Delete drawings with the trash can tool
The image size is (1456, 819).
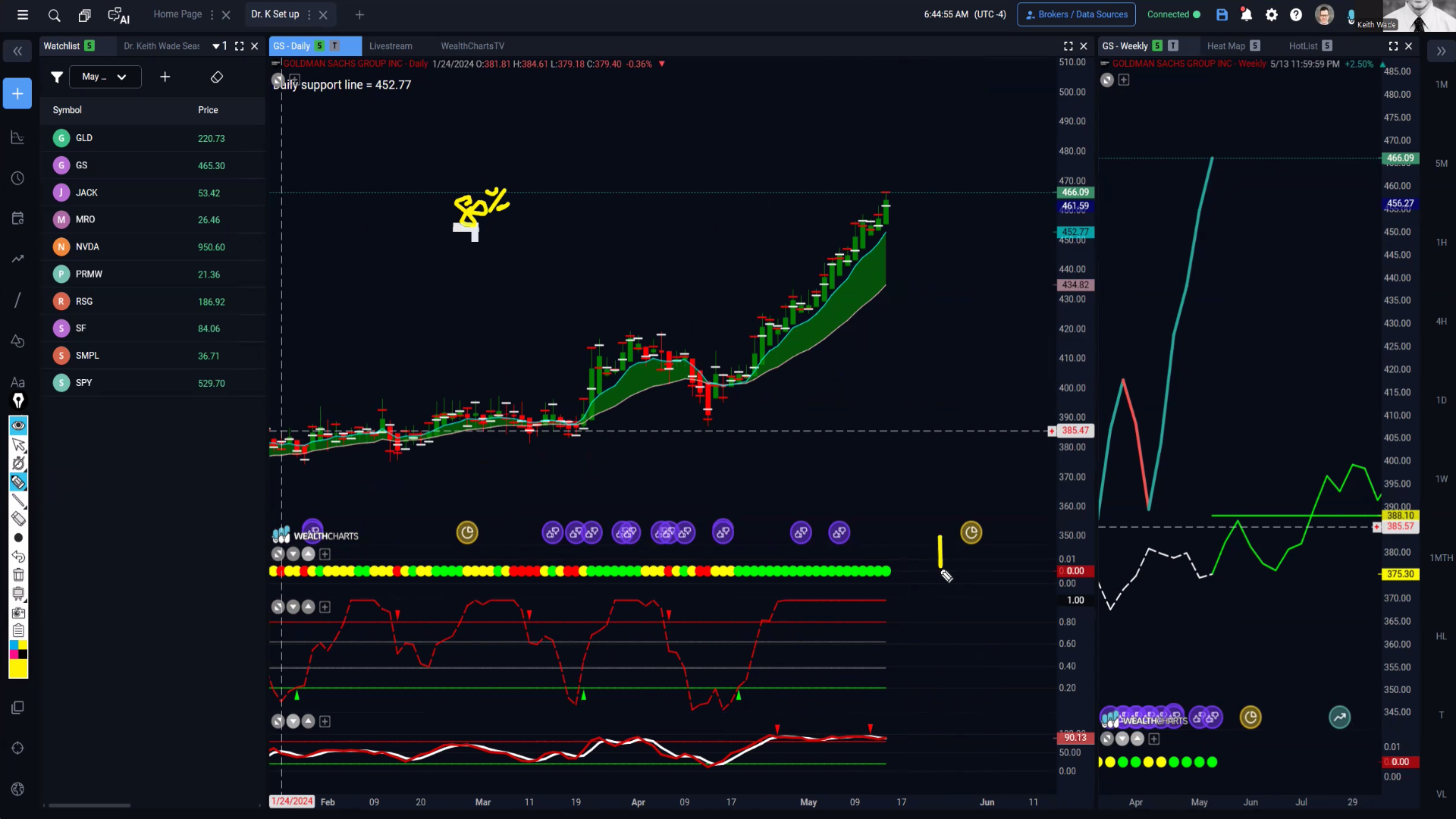pyautogui.click(x=18, y=575)
